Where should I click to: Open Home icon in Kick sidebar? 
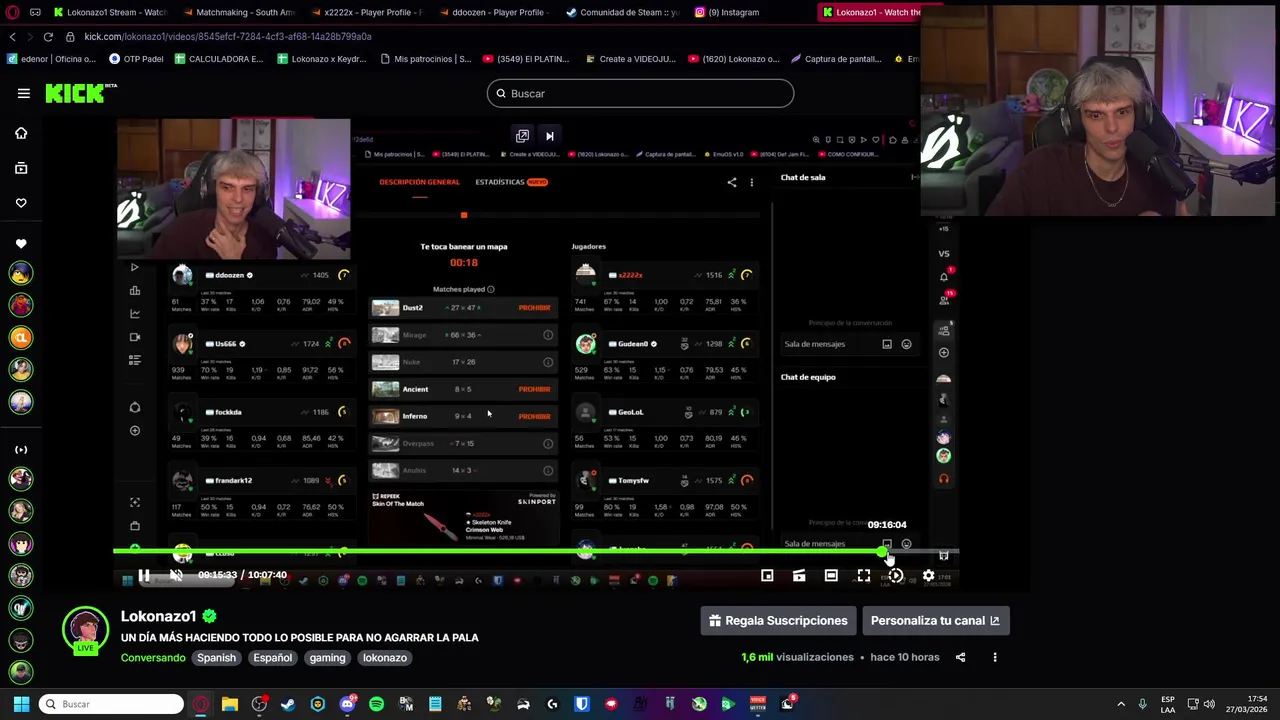21,133
